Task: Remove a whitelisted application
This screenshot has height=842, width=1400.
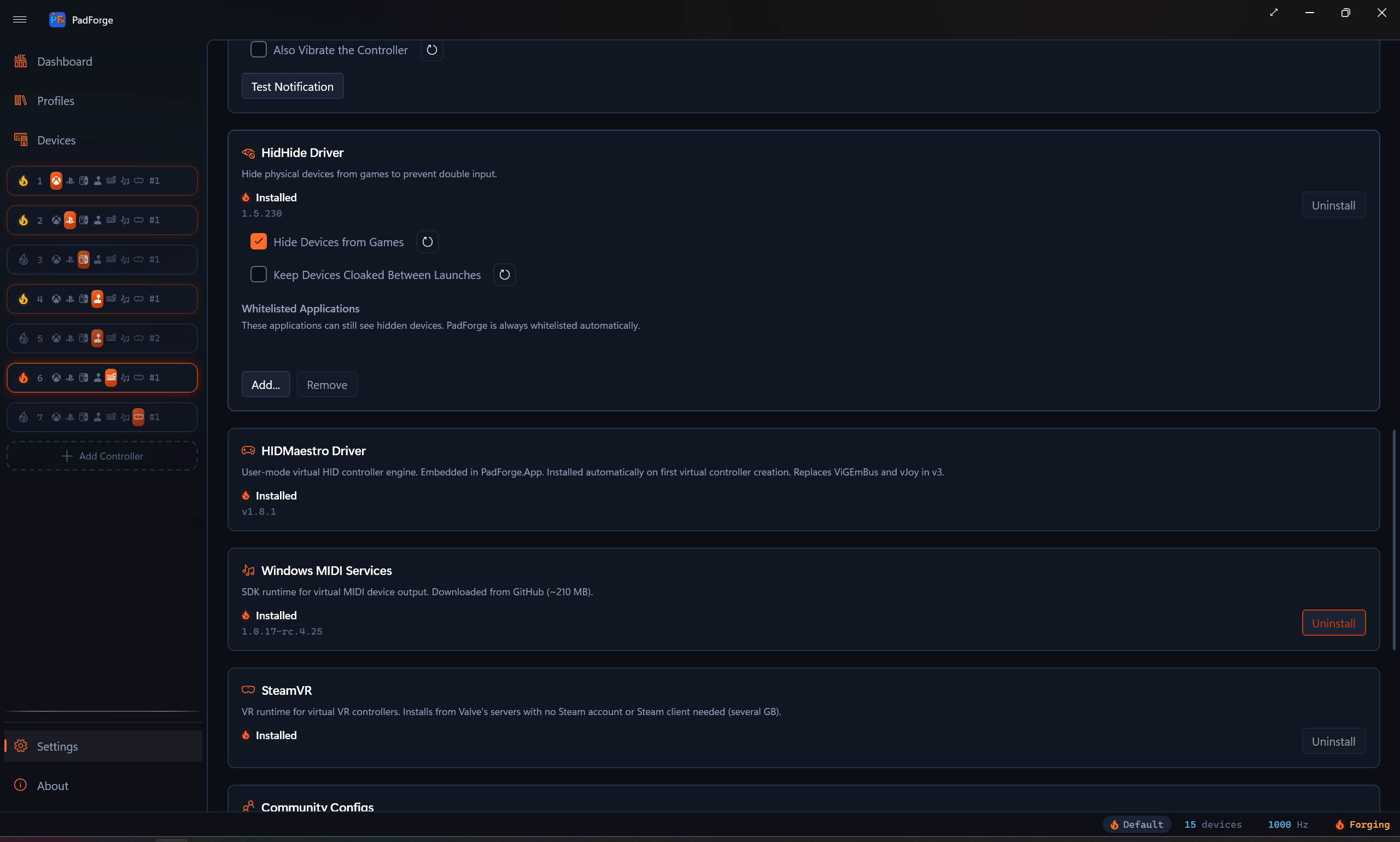Action: coord(327,385)
